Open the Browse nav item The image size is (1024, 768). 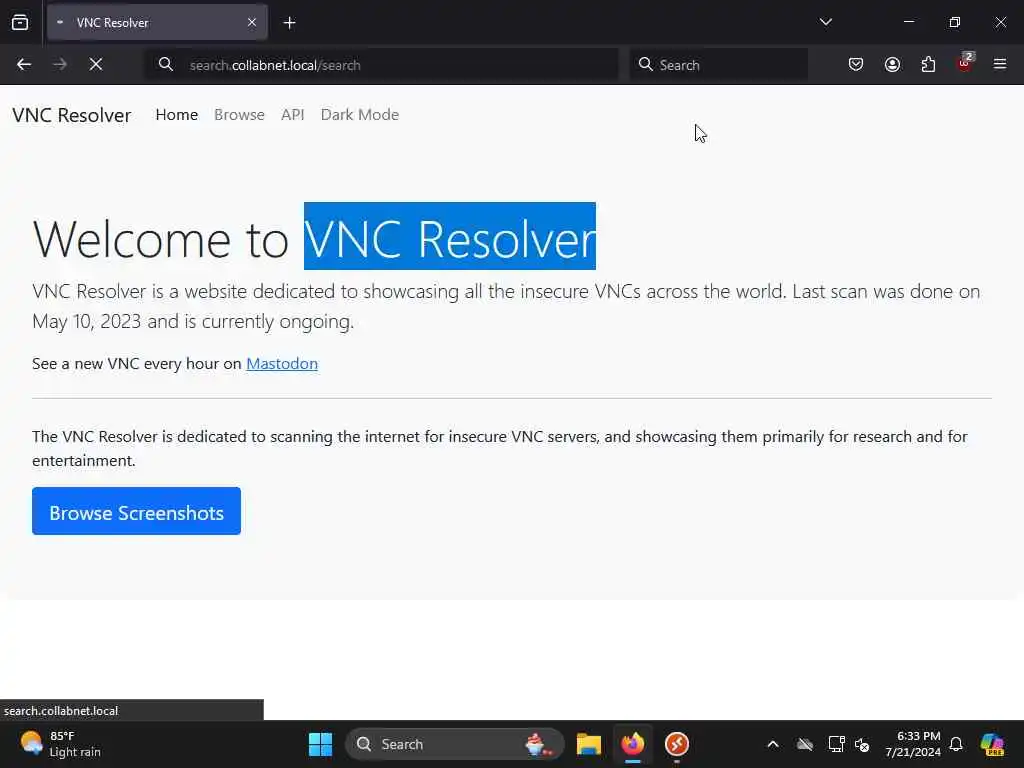point(239,114)
